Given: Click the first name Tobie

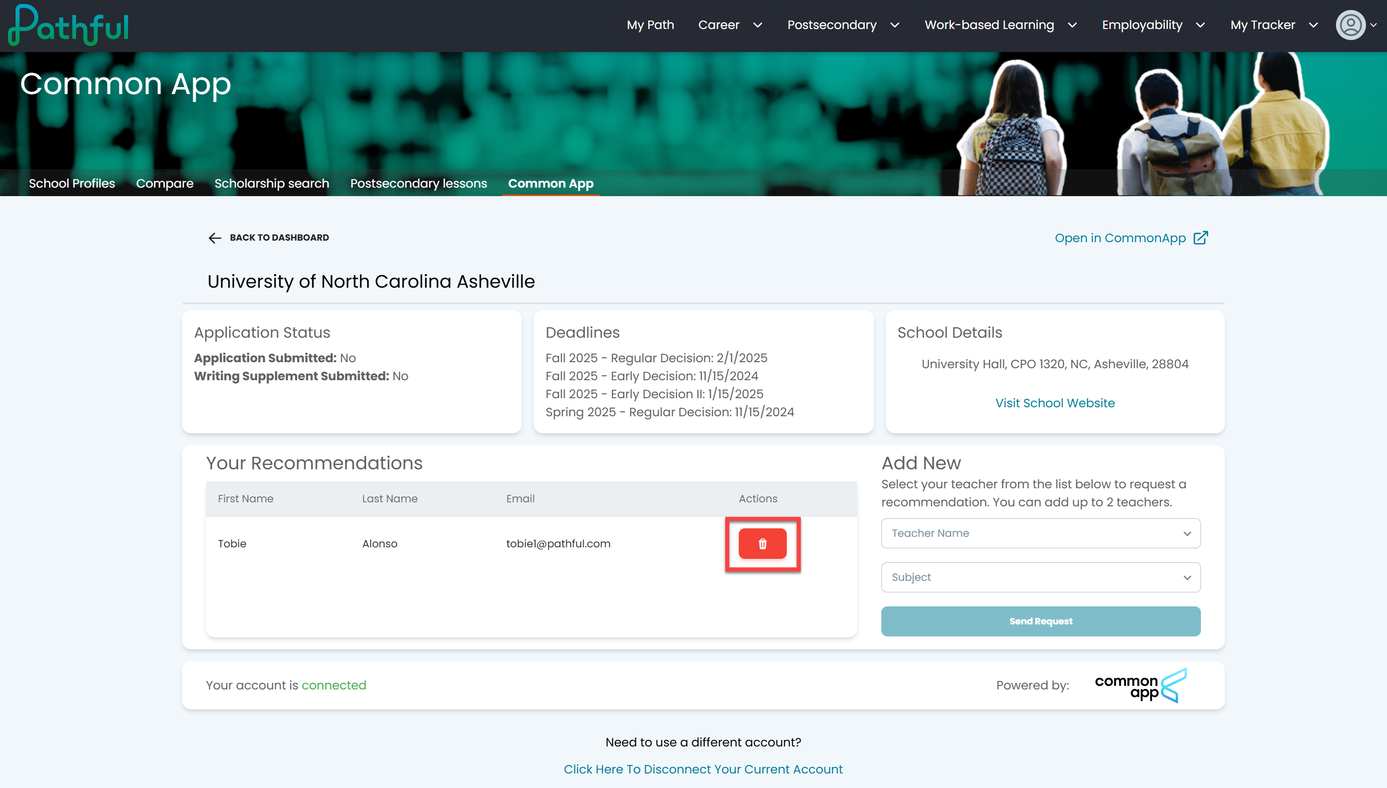Looking at the screenshot, I should click(232, 544).
